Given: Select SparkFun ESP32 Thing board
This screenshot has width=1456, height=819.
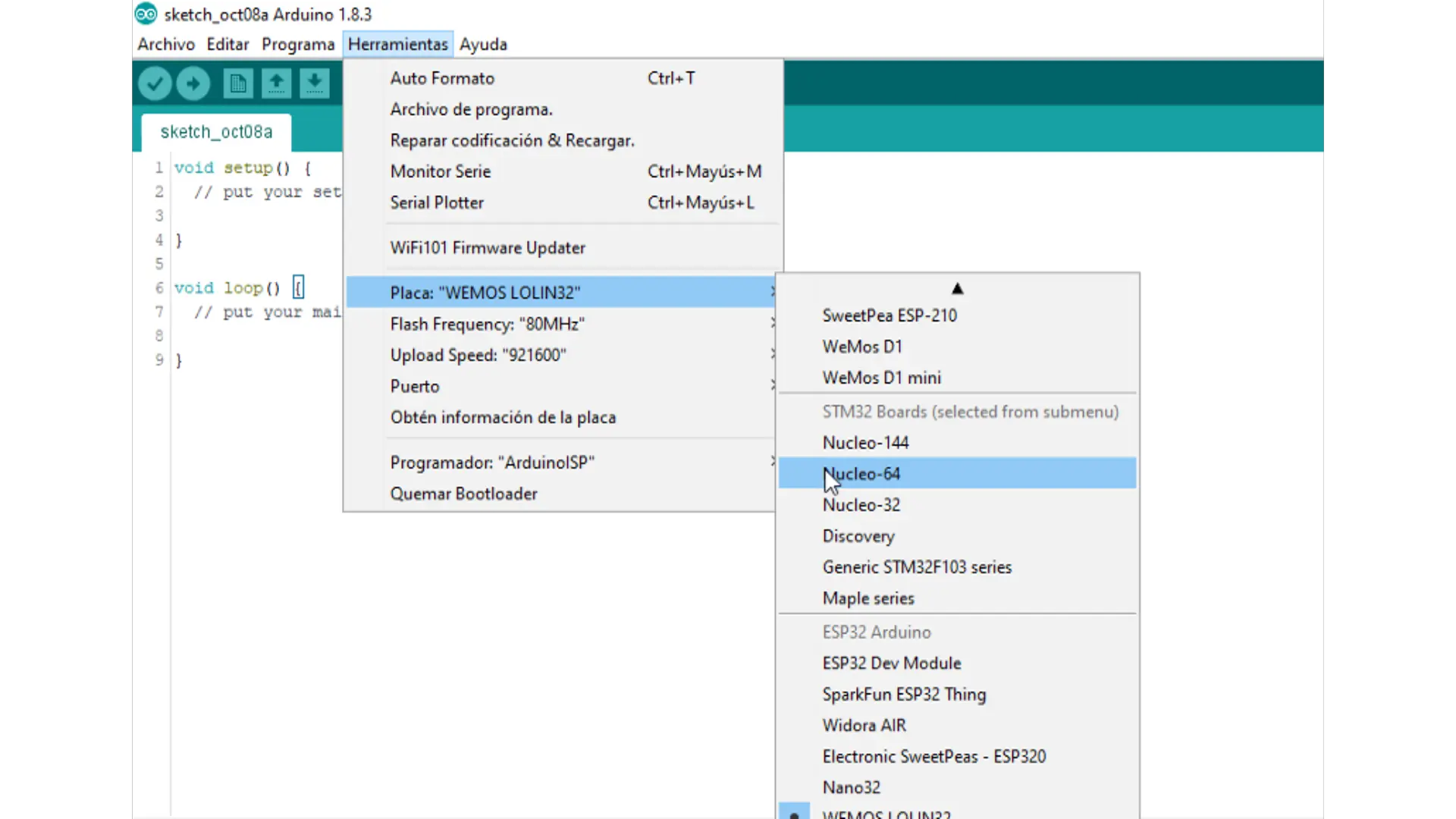Looking at the screenshot, I should [957, 694].
